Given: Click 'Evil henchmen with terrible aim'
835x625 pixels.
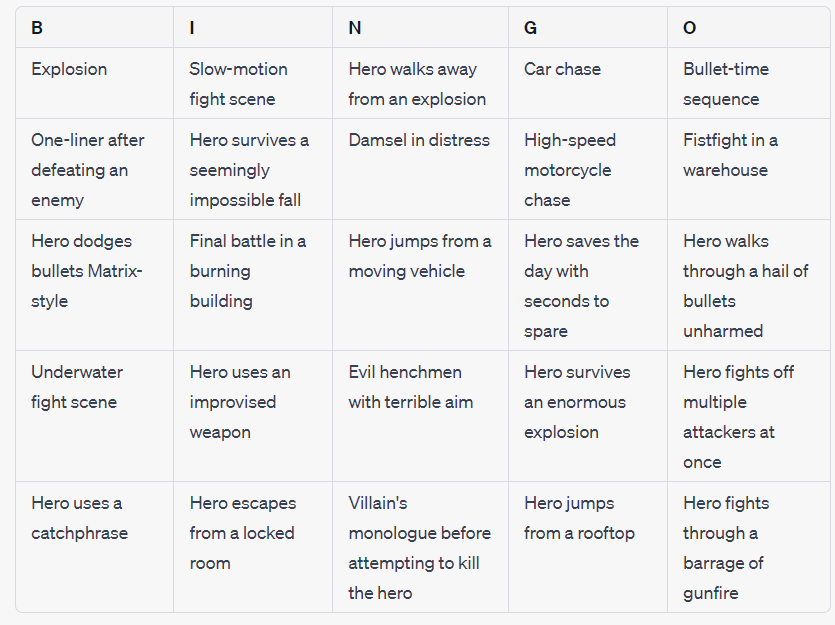Looking at the screenshot, I should point(411,387).
